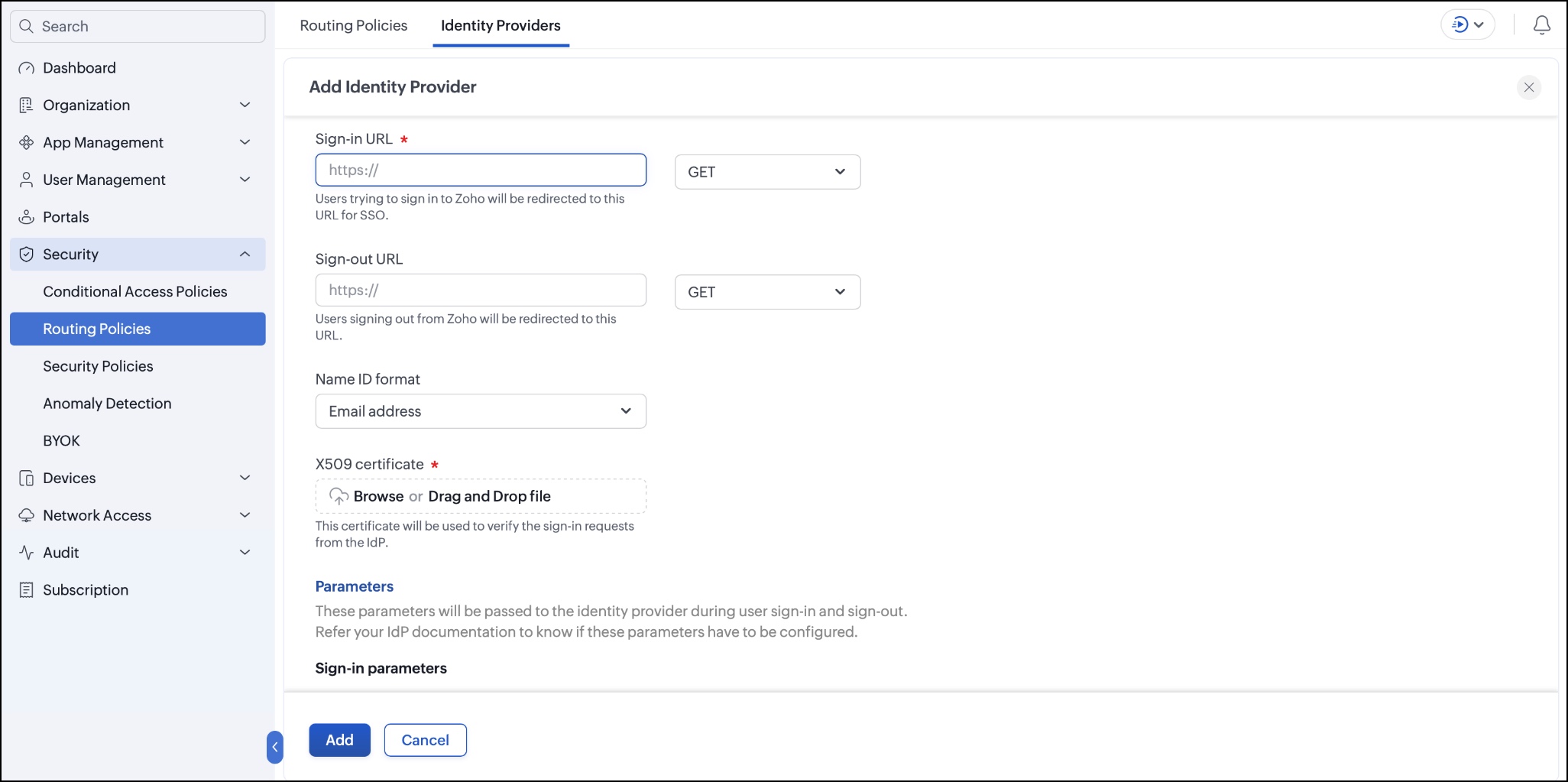Click the search magnifier icon
This screenshot has width=1568, height=782.
click(26, 26)
